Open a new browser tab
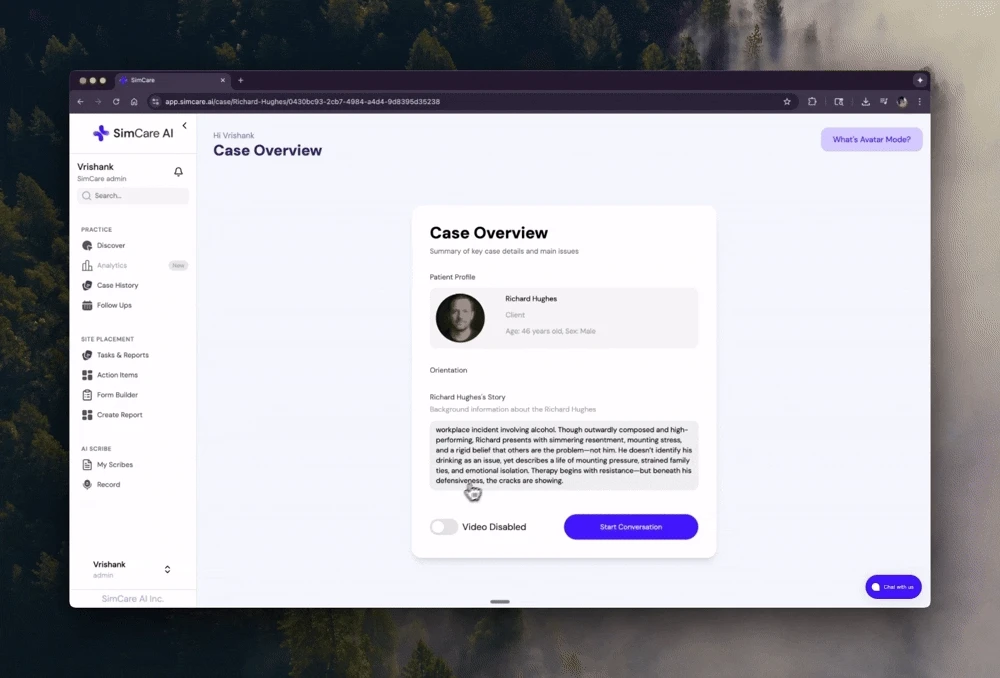The width and height of the screenshot is (1000, 678). point(240,80)
